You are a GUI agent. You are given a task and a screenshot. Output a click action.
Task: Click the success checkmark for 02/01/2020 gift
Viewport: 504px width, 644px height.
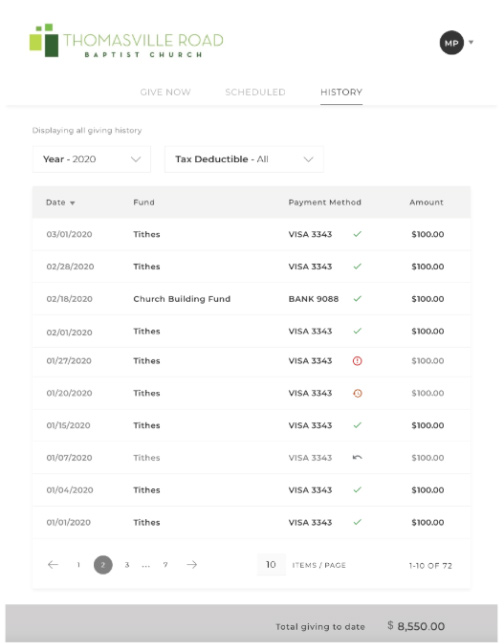(357, 331)
